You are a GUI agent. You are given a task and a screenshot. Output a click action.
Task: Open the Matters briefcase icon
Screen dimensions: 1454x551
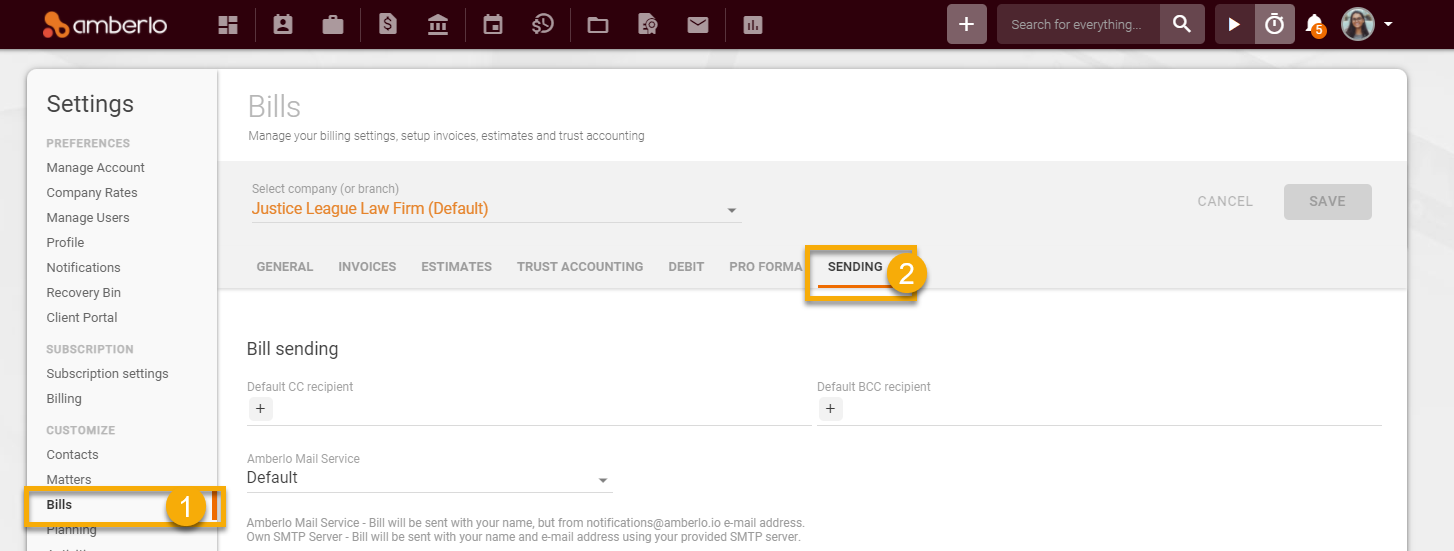[333, 25]
